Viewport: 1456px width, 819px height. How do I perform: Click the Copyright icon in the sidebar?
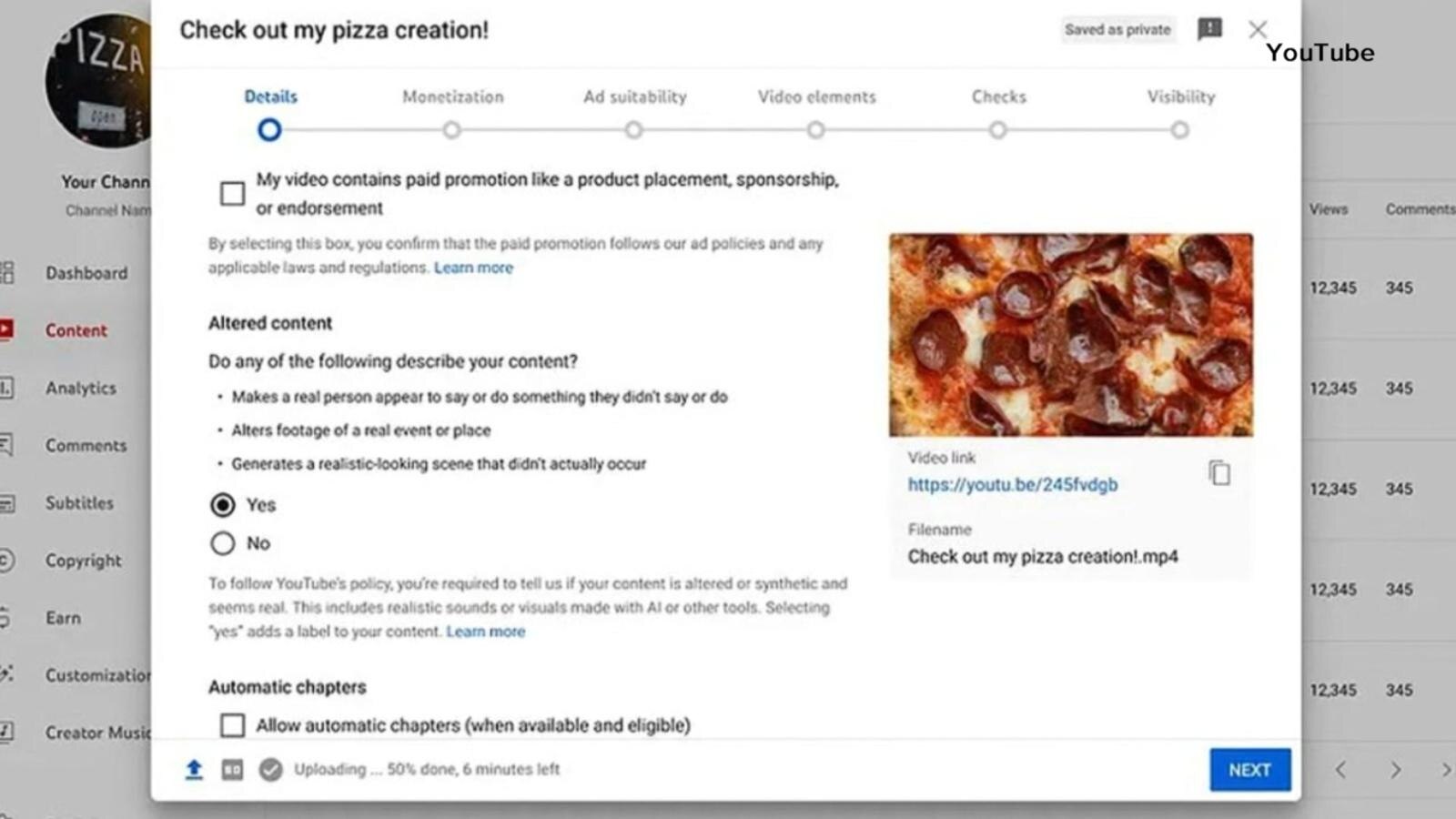click(5, 561)
